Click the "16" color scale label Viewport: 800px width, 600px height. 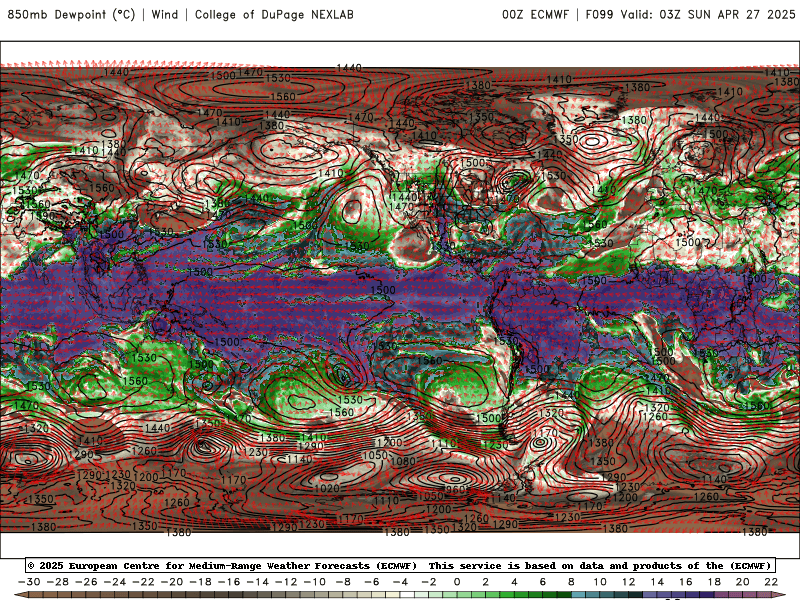(686, 582)
